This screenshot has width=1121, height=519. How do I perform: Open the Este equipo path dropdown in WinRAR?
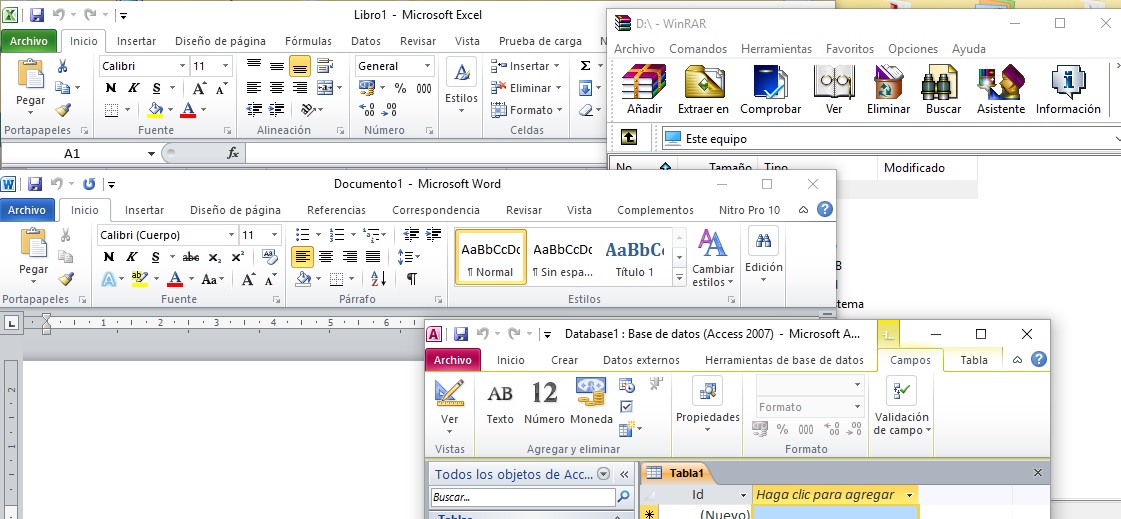(1116, 138)
